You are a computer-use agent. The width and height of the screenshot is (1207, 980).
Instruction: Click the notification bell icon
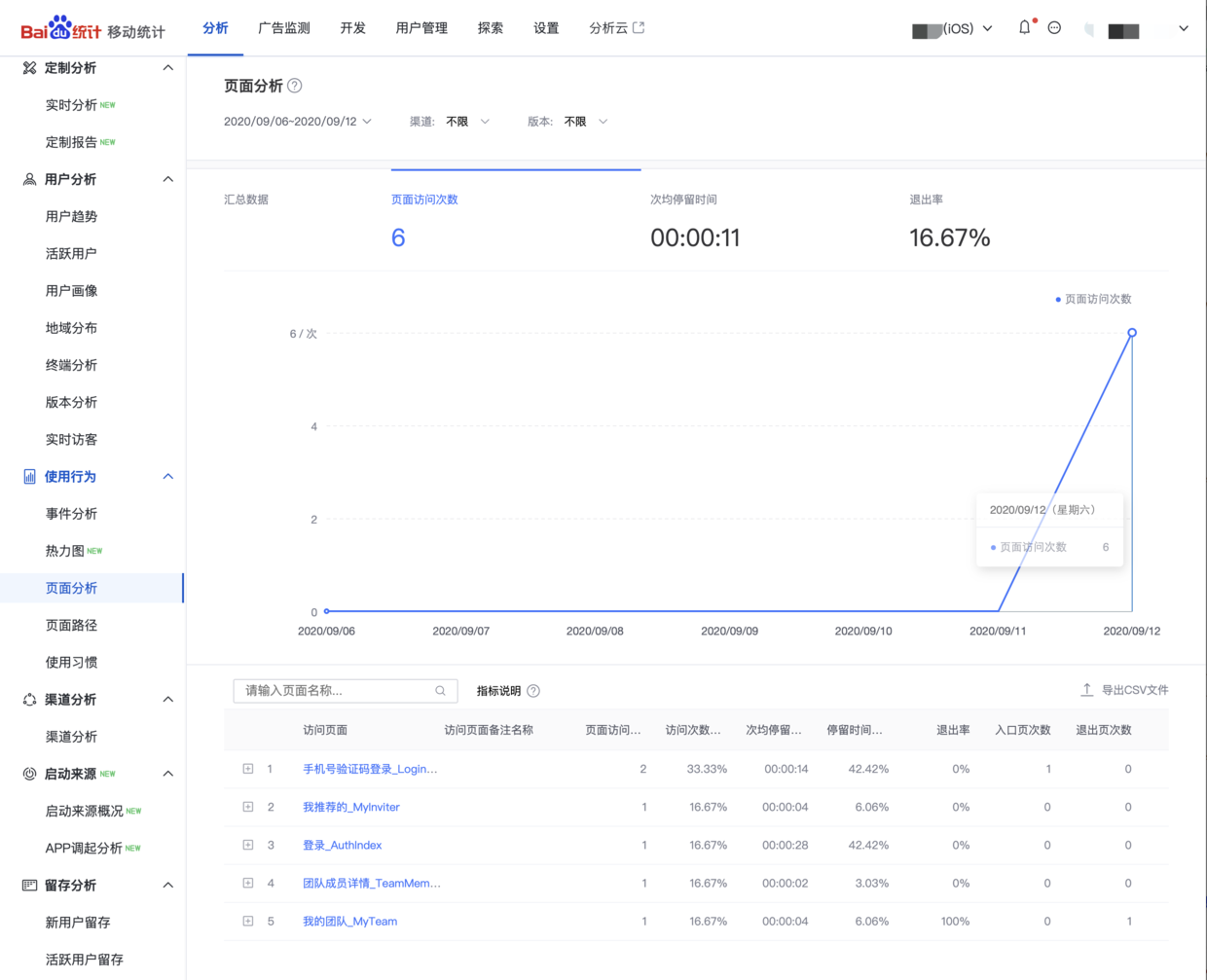(1024, 28)
